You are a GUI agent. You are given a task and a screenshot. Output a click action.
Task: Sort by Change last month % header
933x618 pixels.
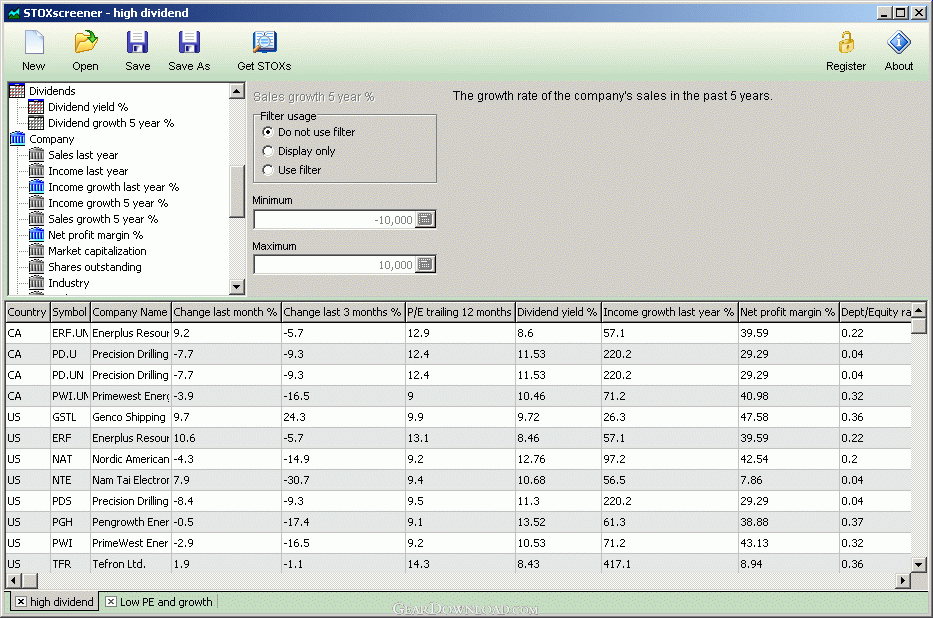[226, 312]
